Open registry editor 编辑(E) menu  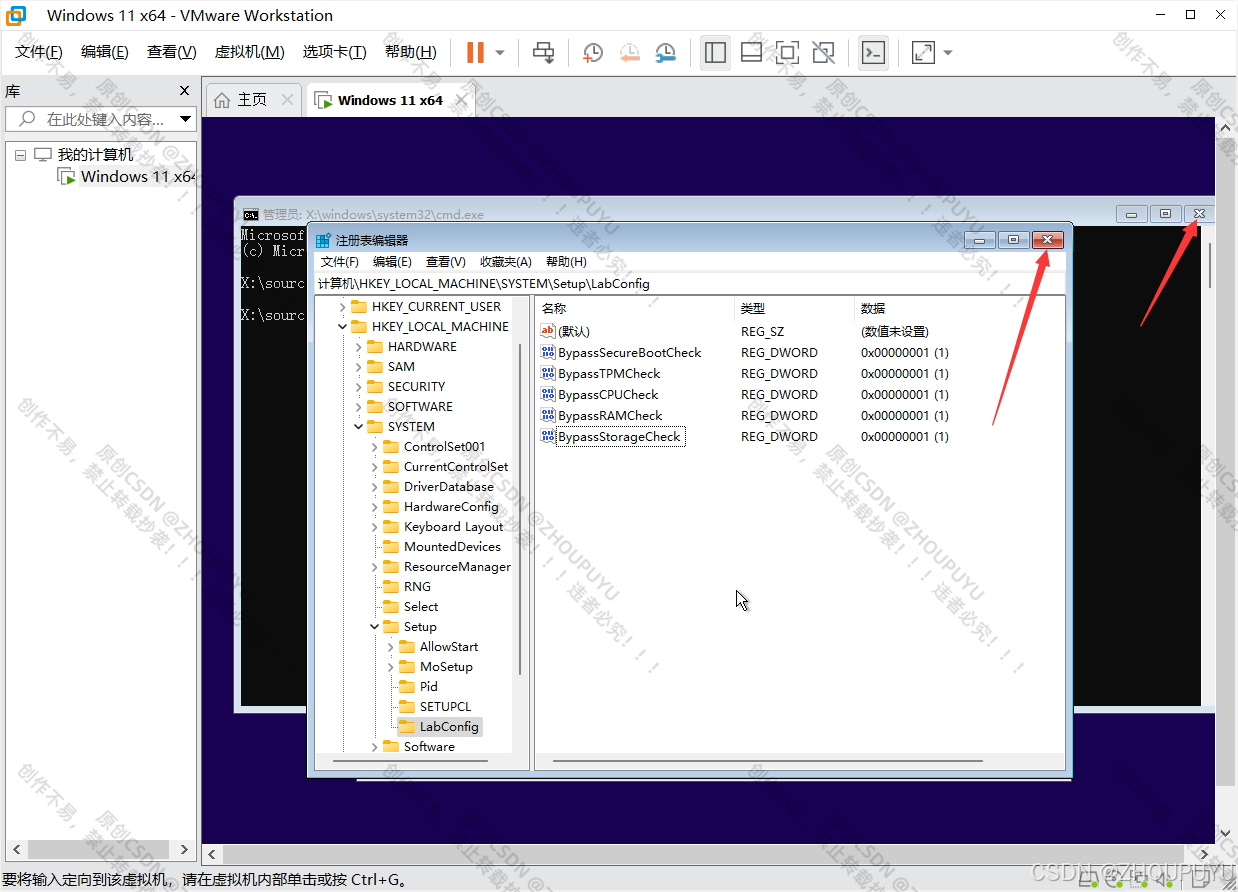pyautogui.click(x=392, y=262)
